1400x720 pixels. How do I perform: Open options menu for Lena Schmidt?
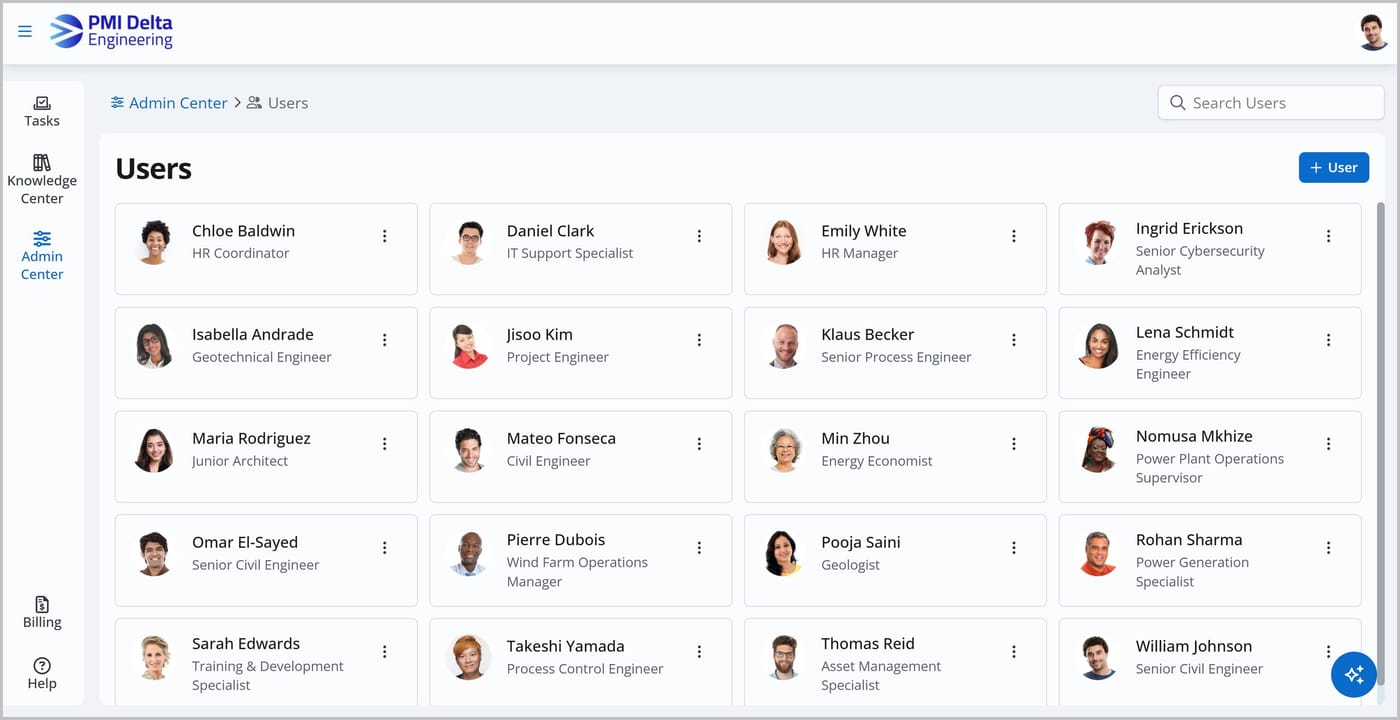[1328, 340]
